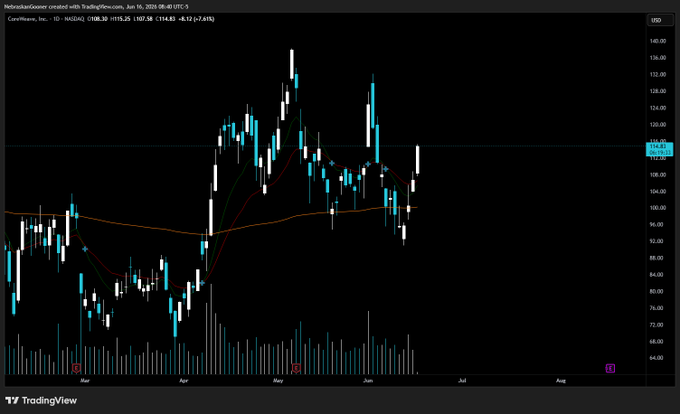Click the NASDAQ exchange label in legend
The height and width of the screenshot is (414, 680).
point(74,19)
